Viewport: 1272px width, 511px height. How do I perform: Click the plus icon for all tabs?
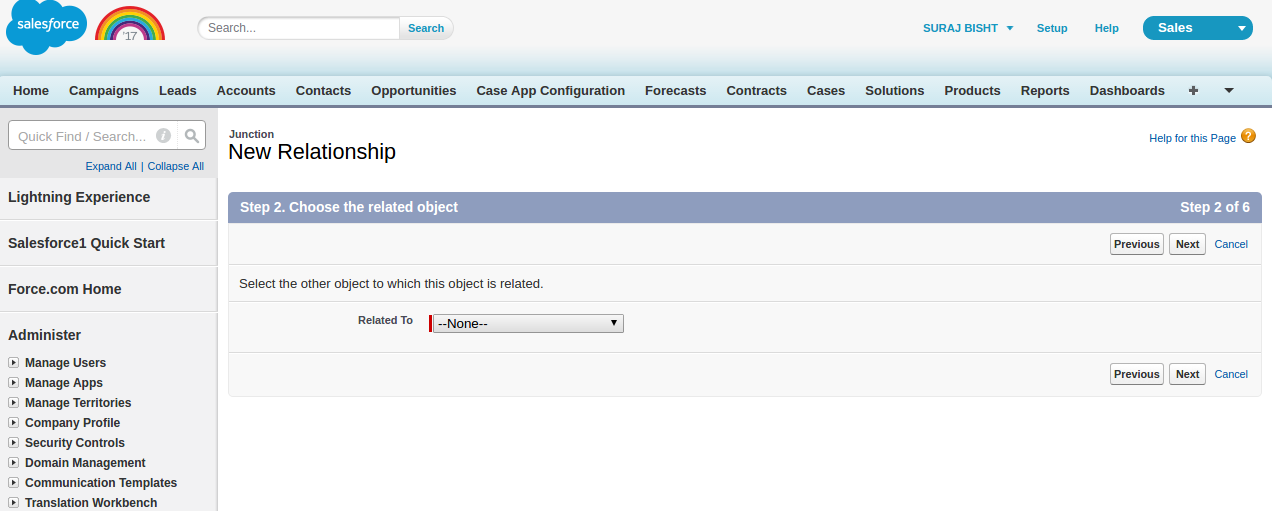click(x=1193, y=90)
